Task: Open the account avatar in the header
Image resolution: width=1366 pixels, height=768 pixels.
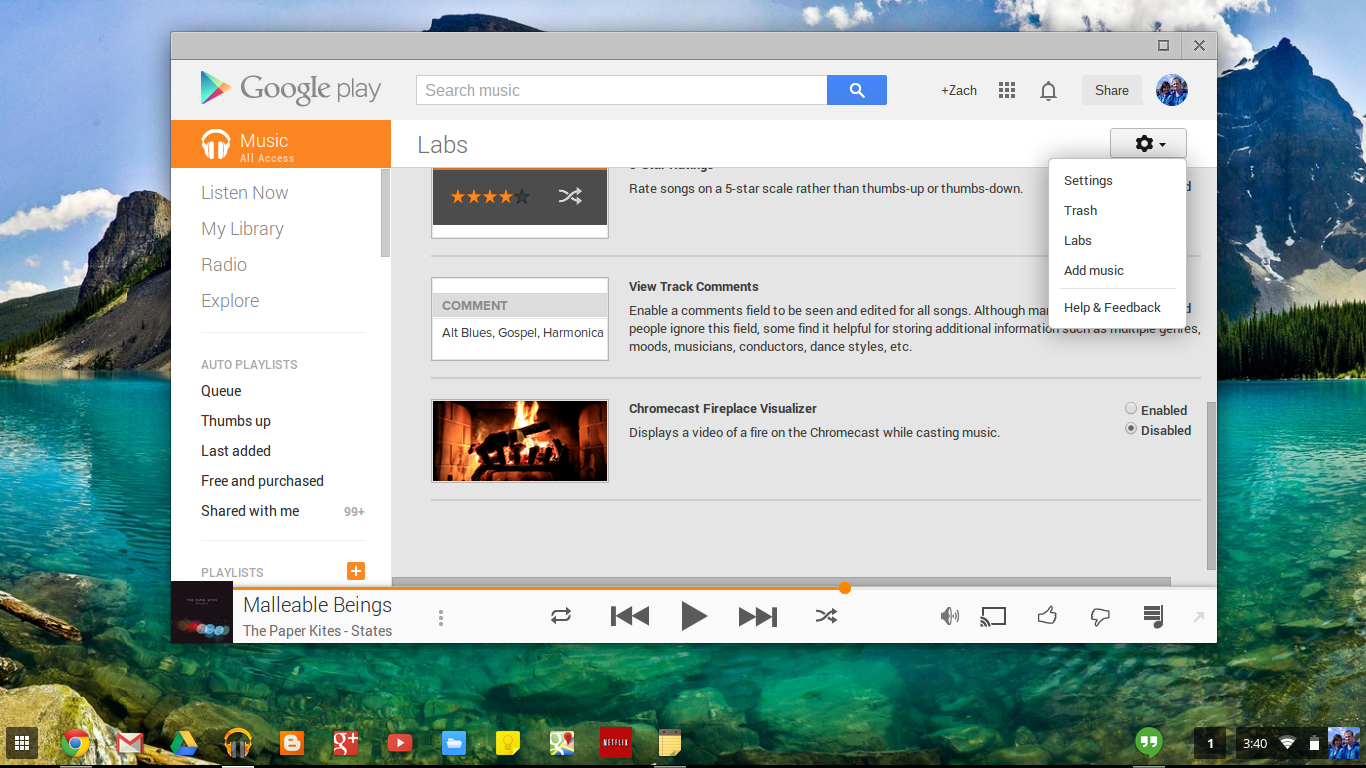Action: click(x=1172, y=90)
